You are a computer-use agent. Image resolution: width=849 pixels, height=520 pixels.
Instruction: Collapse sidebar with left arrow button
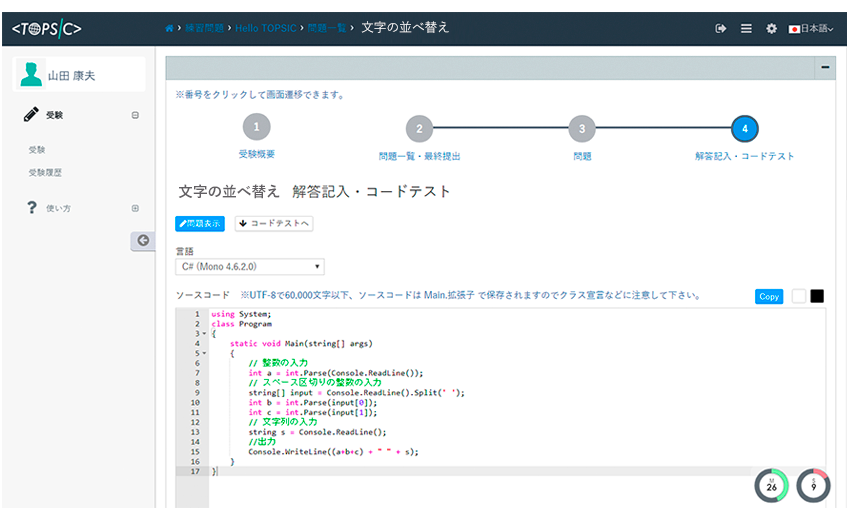click(143, 240)
